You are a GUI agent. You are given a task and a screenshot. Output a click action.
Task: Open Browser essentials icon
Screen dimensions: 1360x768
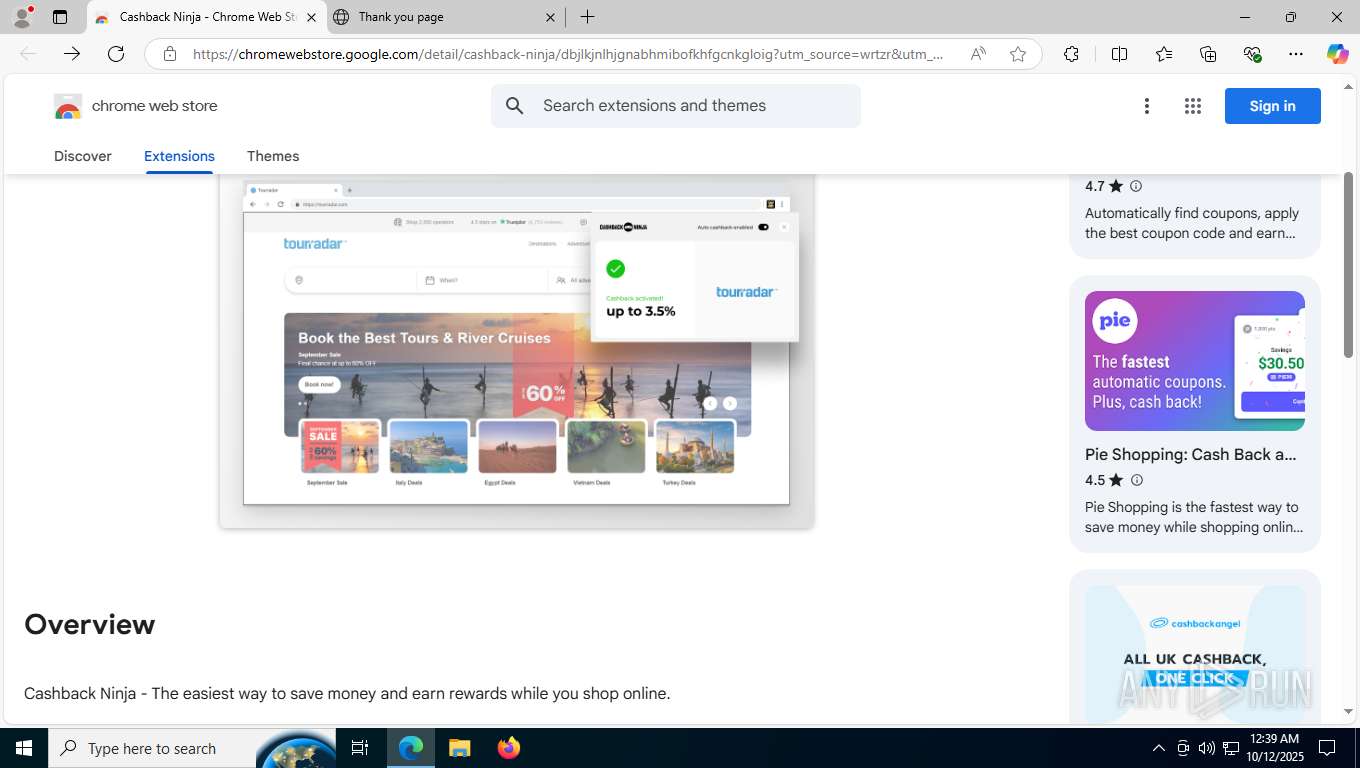[x=1252, y=54]
